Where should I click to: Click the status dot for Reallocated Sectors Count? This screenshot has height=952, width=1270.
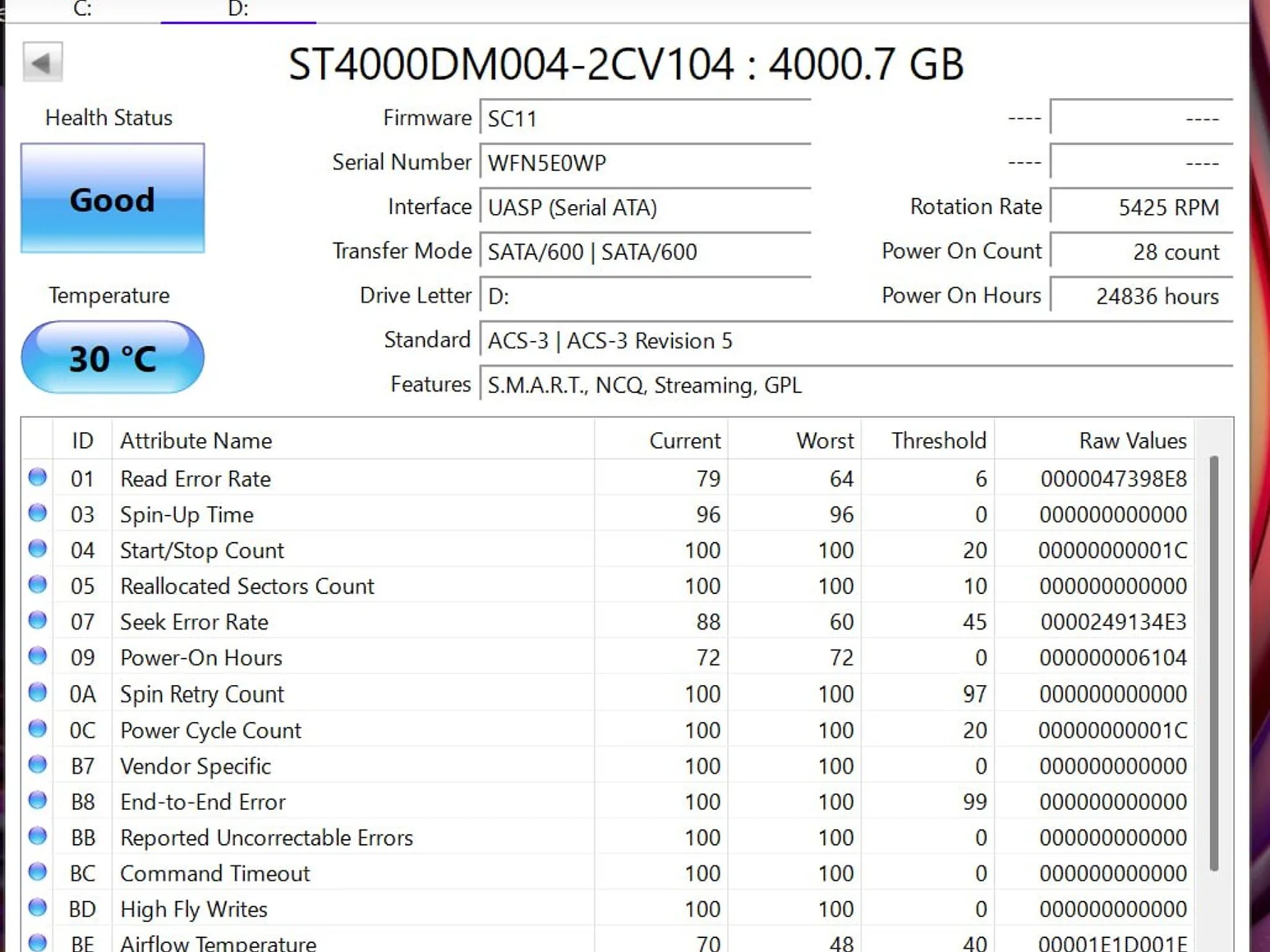click(38, 584)
